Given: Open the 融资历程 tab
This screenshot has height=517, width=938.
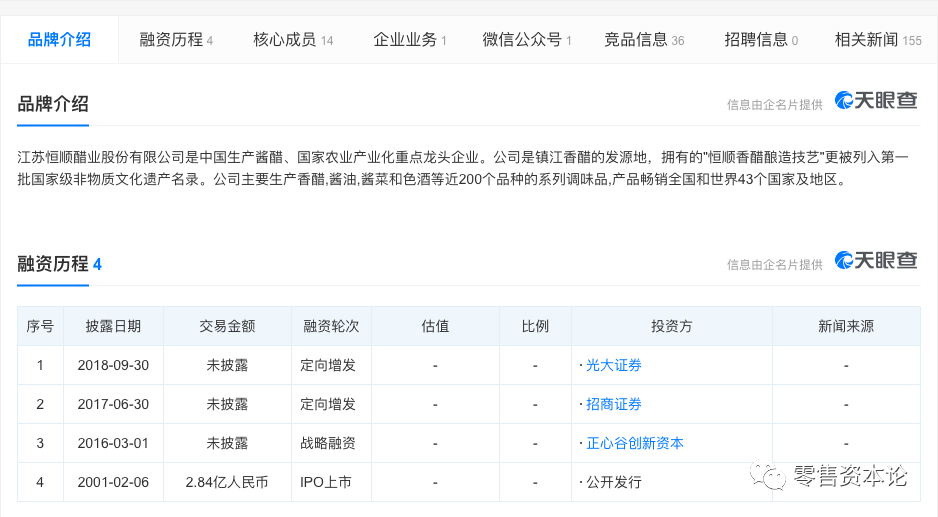Looking at the screenshot, I should [x=176, y=40].
